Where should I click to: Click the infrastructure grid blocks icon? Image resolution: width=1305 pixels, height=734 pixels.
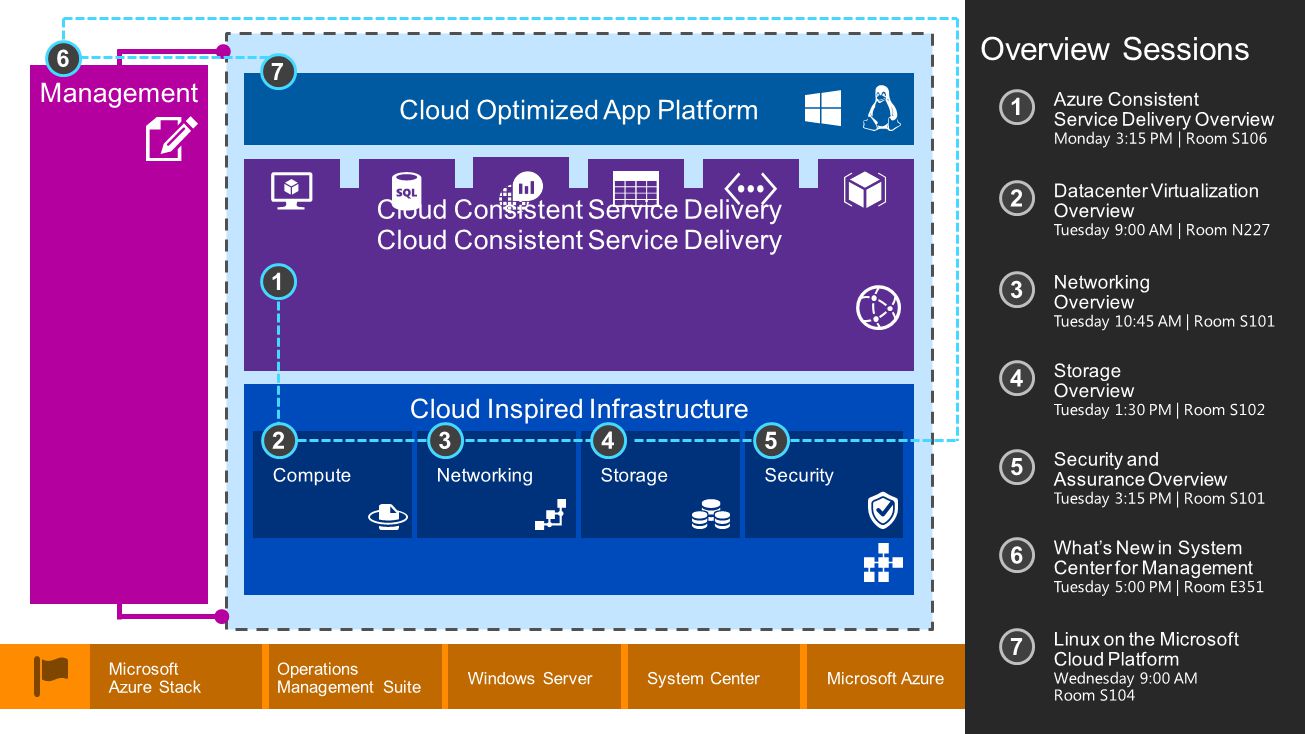883,563
